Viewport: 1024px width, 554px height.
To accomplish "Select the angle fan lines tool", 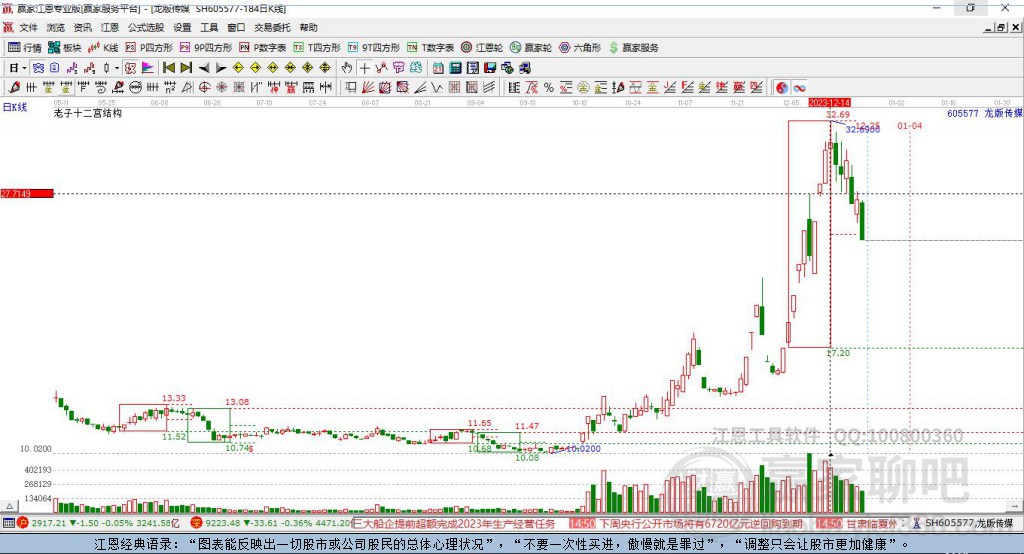I will pyautogui.click(x=368, y=87).
